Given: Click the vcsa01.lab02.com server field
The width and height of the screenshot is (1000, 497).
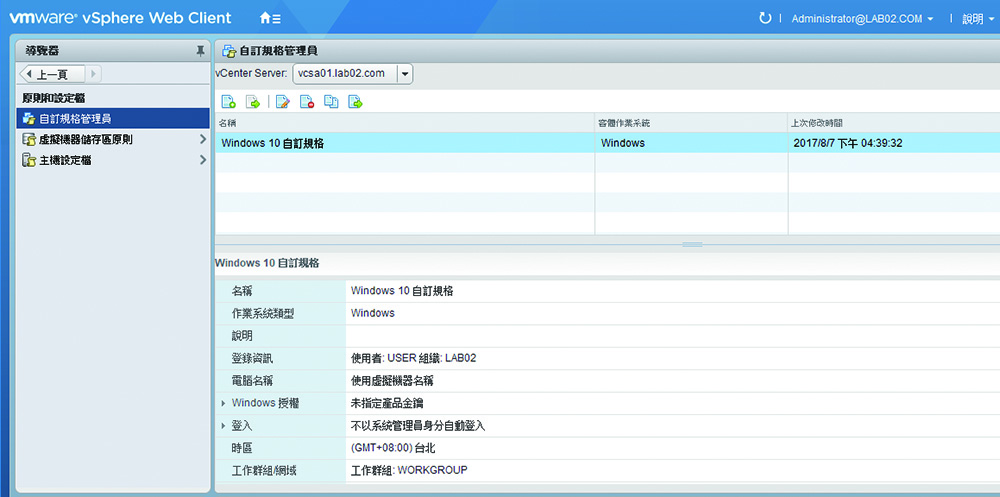Looking at the screenshot, I should [345, 73].
